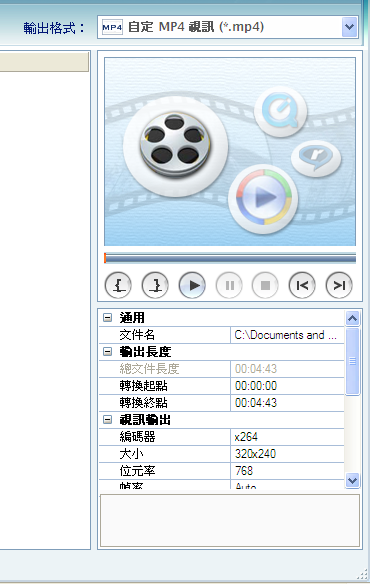This screenshot has height=584, width=370.
Task: Play the video preview
Action: click(x=192, y=286)
